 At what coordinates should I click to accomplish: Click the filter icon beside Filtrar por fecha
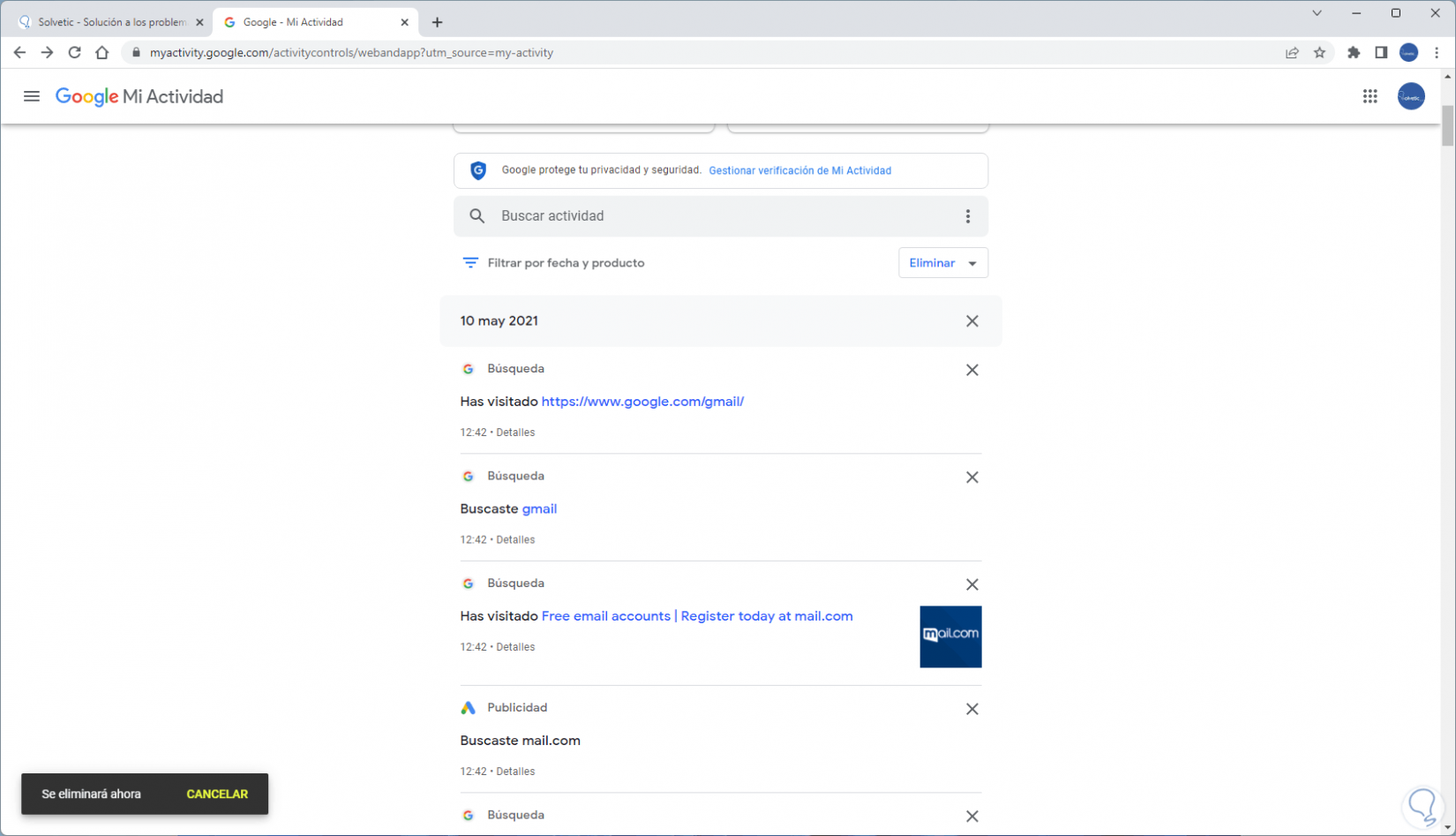click(x=470, y=263)
